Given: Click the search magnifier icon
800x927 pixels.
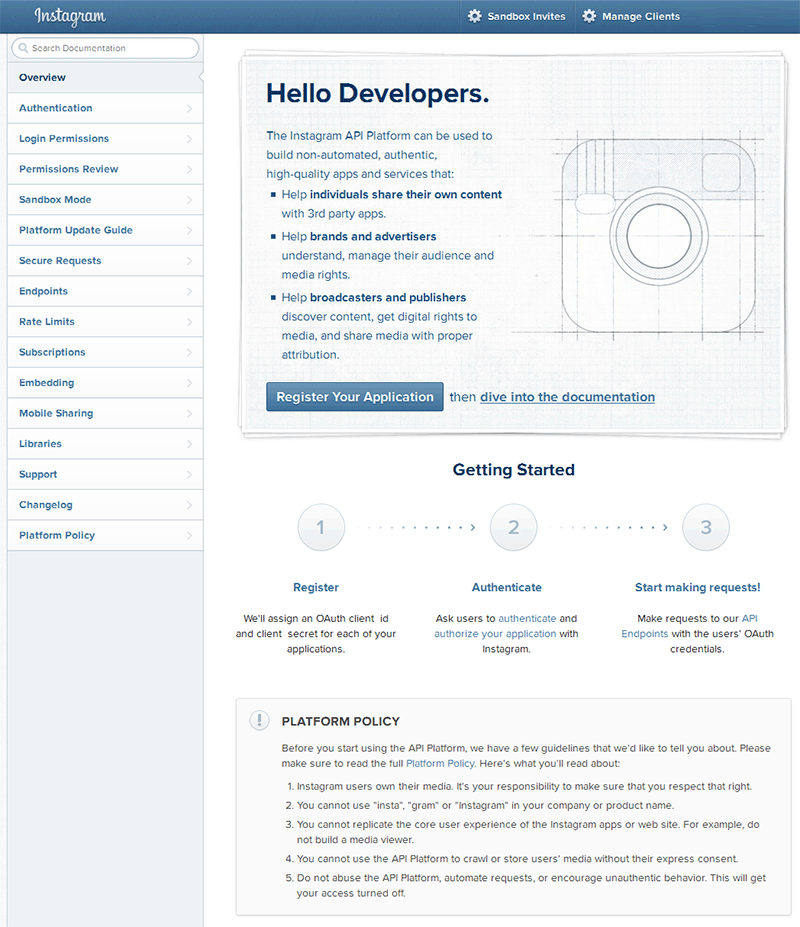Looking at the screenshot, I should 23,48.
